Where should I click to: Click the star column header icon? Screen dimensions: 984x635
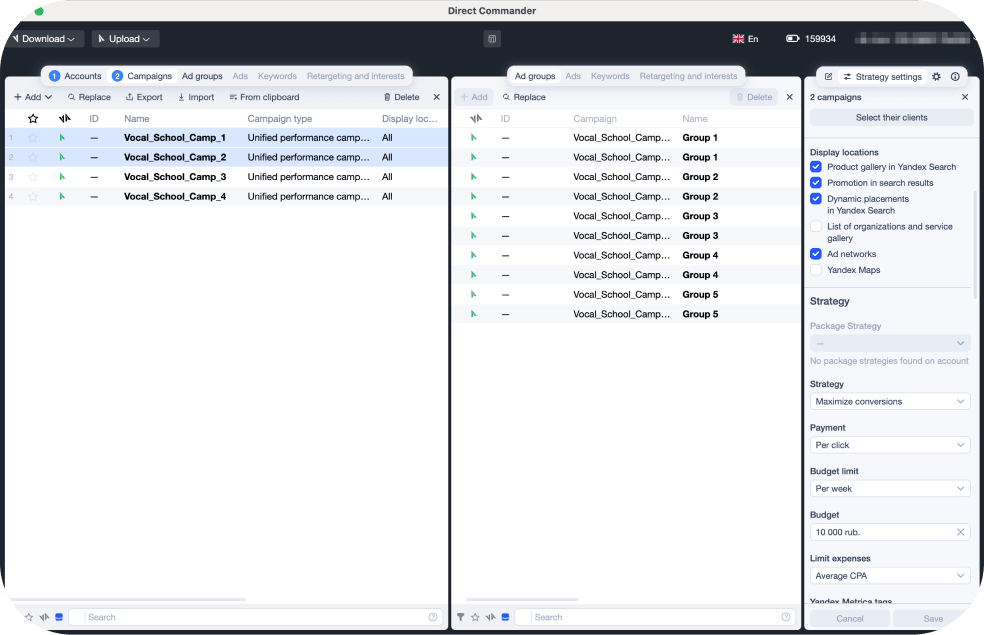[x=33, y=119]
